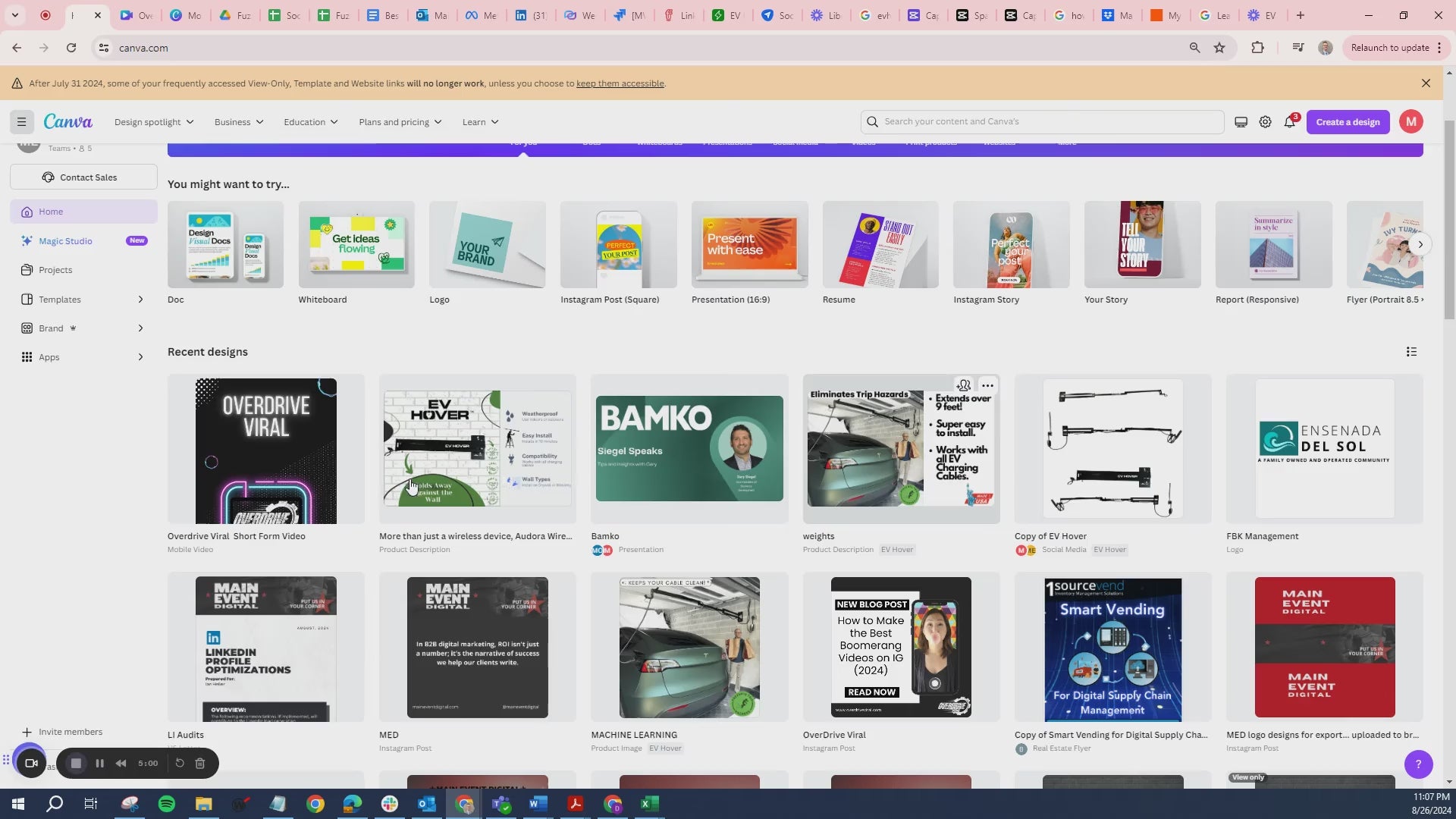Zoom the page using the address-bar magnifier
The height and width of the screenshot is (819, 1456).
coord(1194,48)
